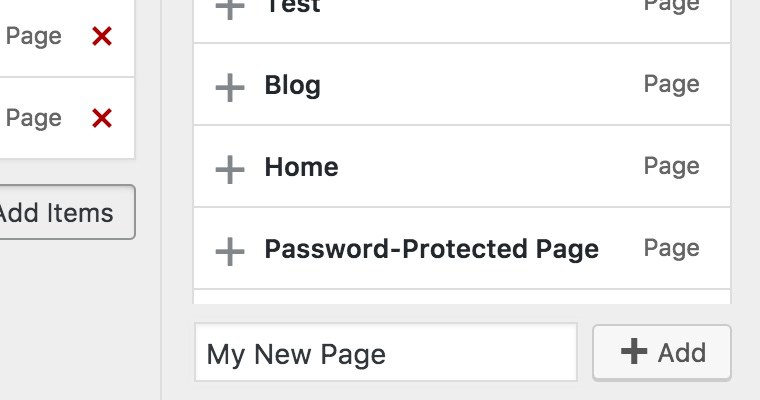Click the plus icon next to Password-Protected Page
The image size is (760, 400).
point(230,251)
